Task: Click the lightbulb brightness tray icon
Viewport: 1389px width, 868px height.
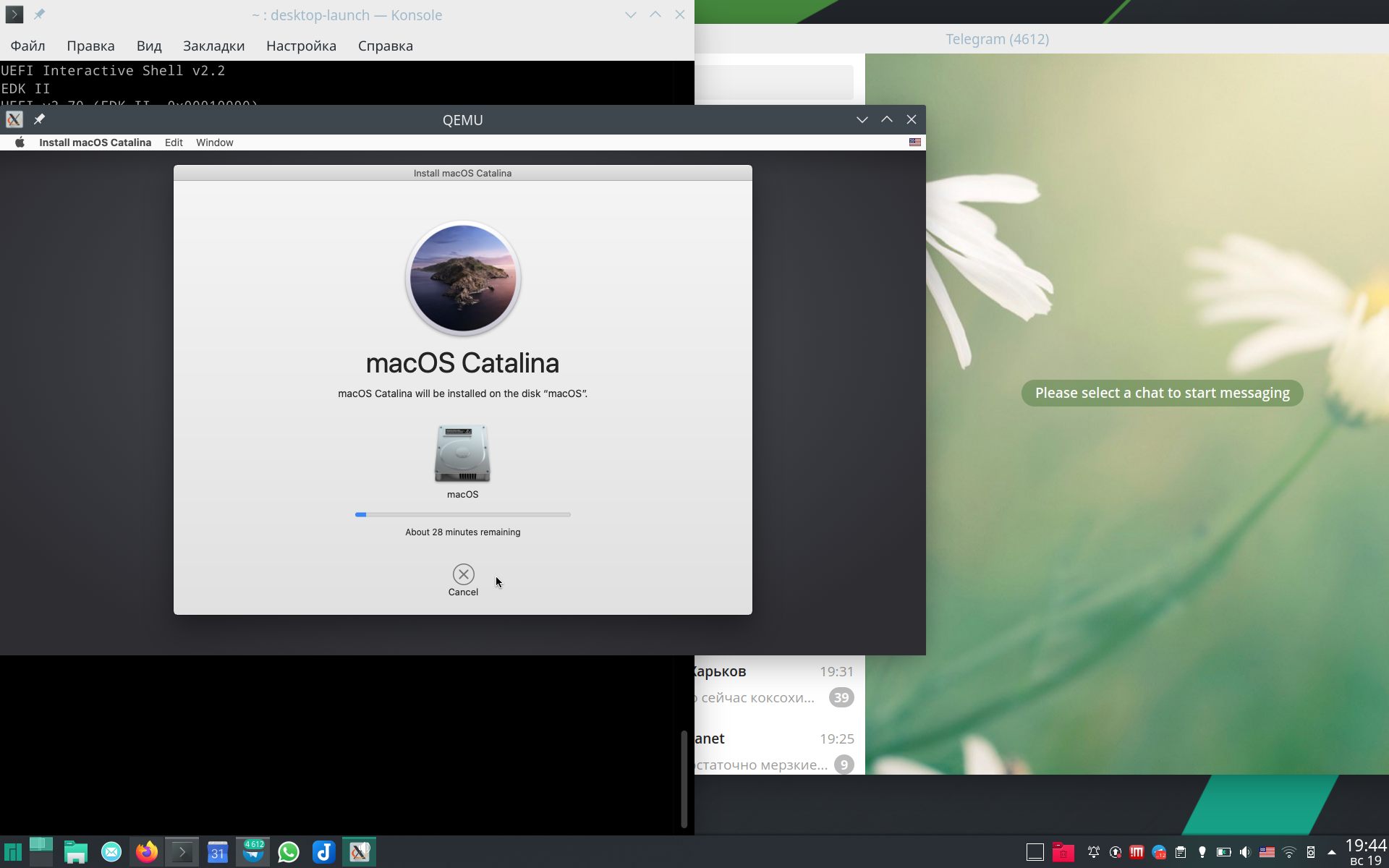Action: click(1202, 852)
